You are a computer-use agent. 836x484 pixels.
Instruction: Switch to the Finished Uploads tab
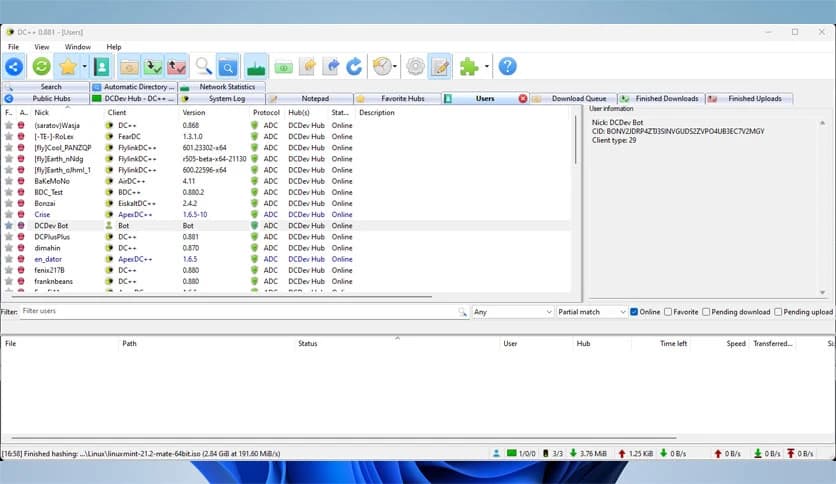(749, 99)
